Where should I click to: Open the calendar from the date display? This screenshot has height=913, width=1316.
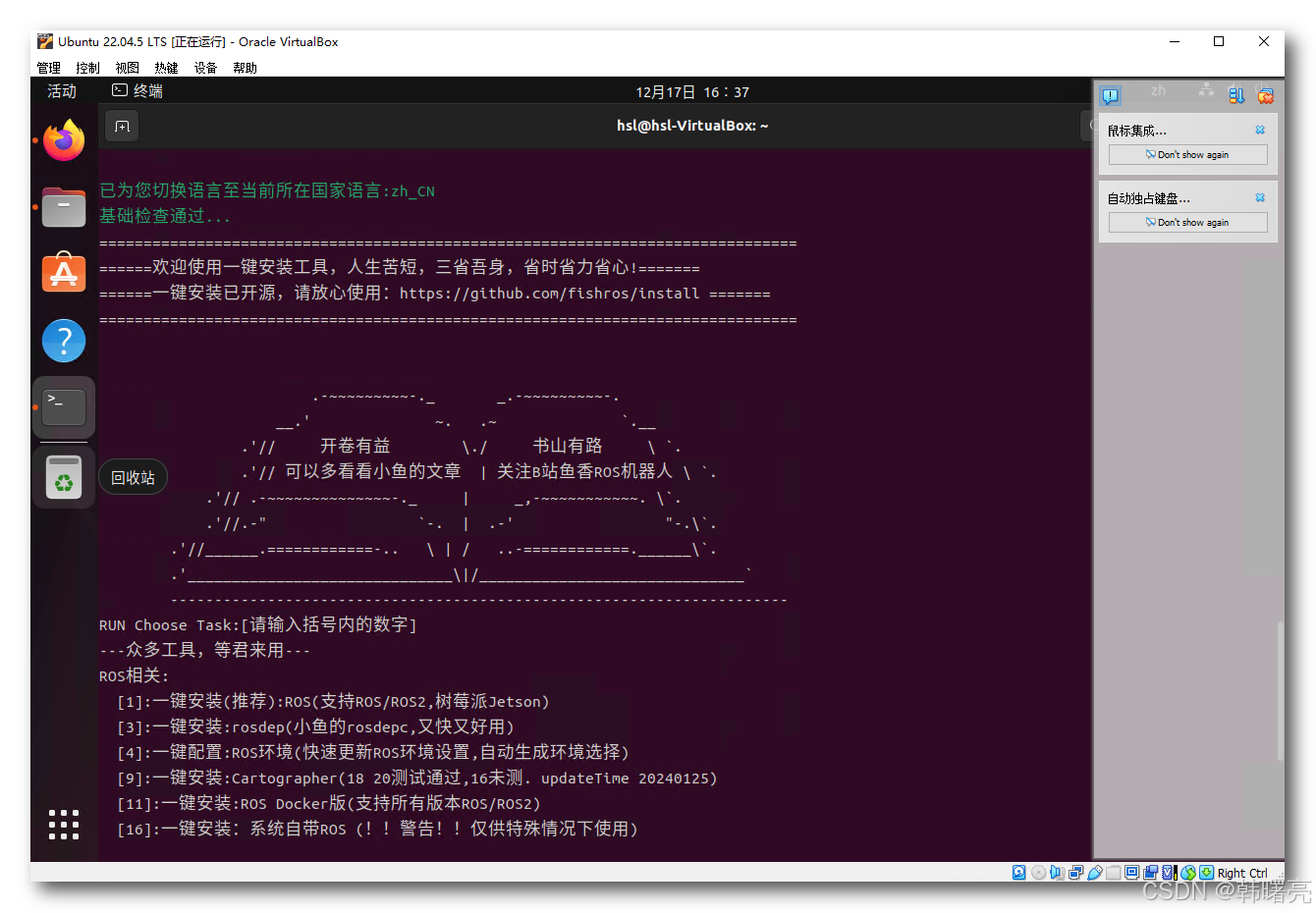pos(692,91)
